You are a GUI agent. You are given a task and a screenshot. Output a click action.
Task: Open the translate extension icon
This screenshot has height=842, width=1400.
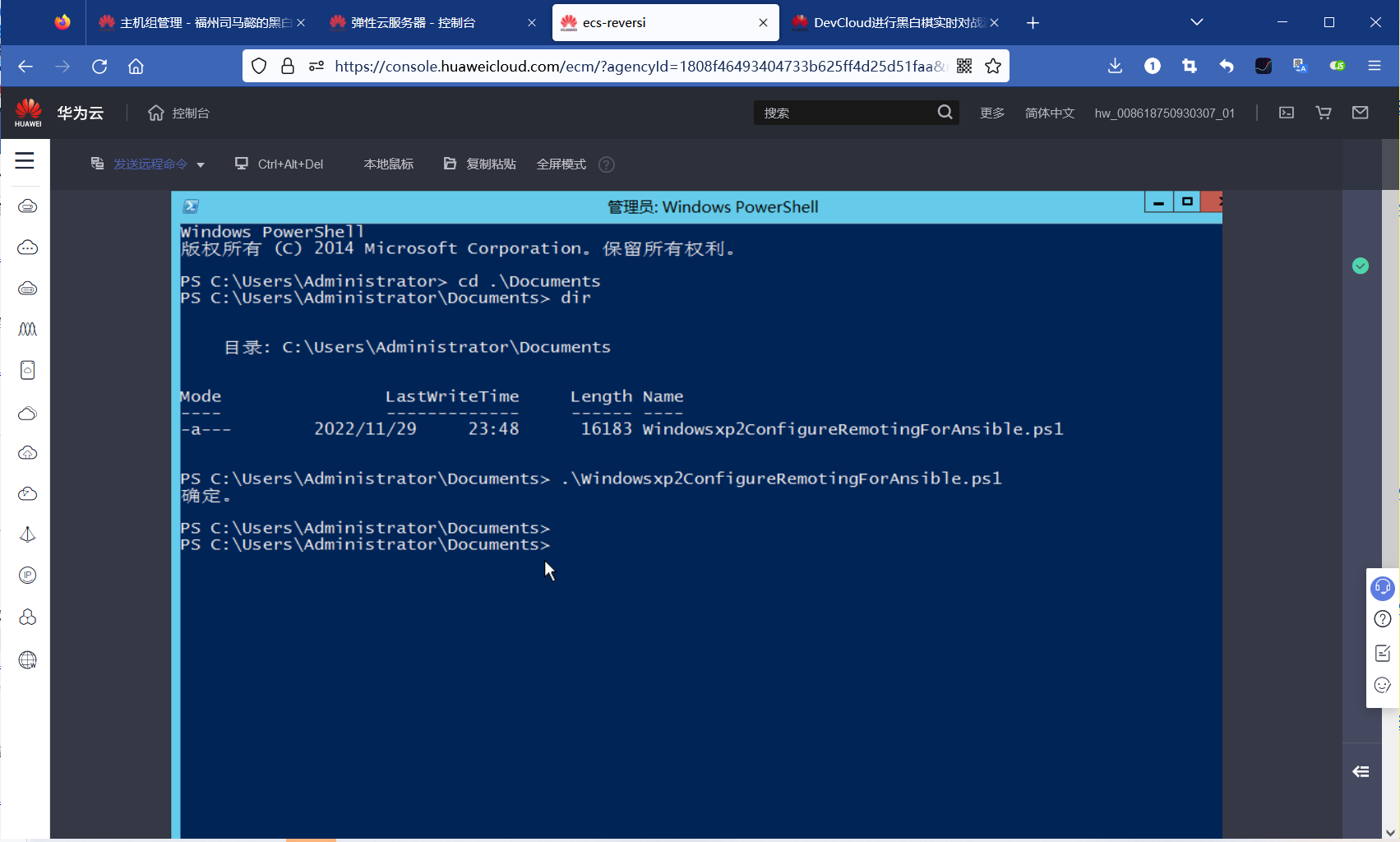tap(1301, 67)
